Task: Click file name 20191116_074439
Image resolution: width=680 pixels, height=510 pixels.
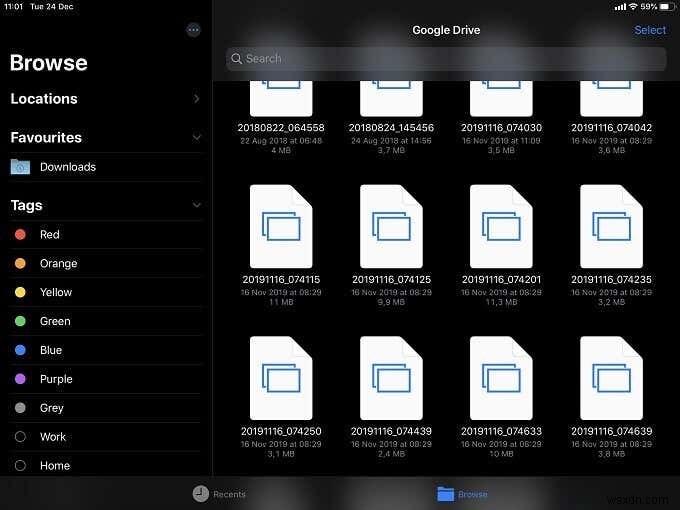Action: pos(391,432)
